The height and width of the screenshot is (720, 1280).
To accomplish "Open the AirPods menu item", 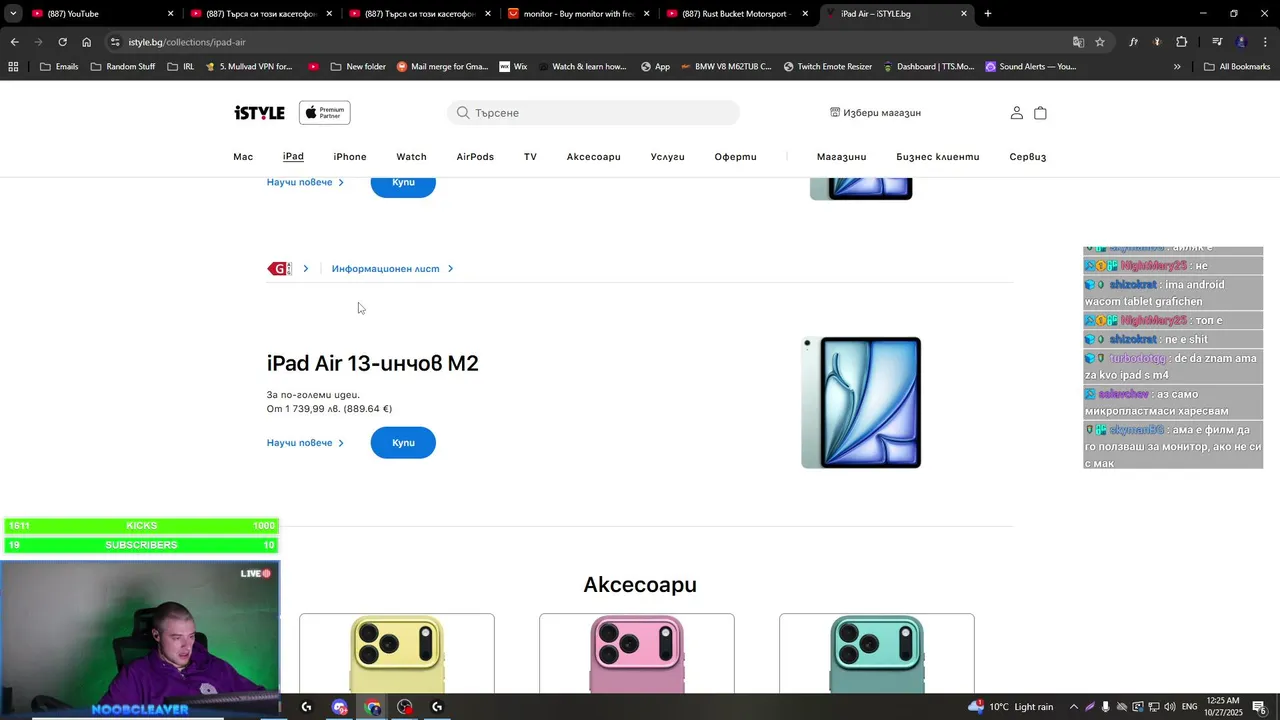I will click(x=475, y=157).
